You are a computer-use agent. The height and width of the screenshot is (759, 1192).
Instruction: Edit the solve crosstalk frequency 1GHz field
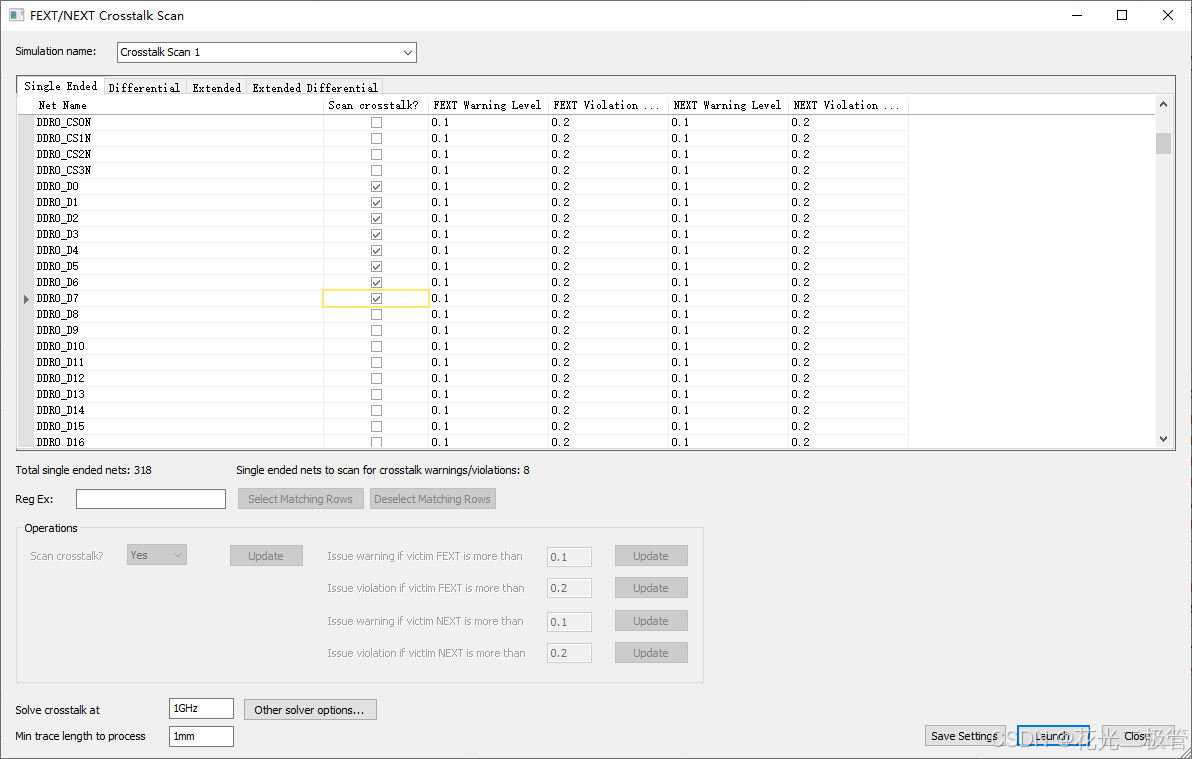(200, 708)
